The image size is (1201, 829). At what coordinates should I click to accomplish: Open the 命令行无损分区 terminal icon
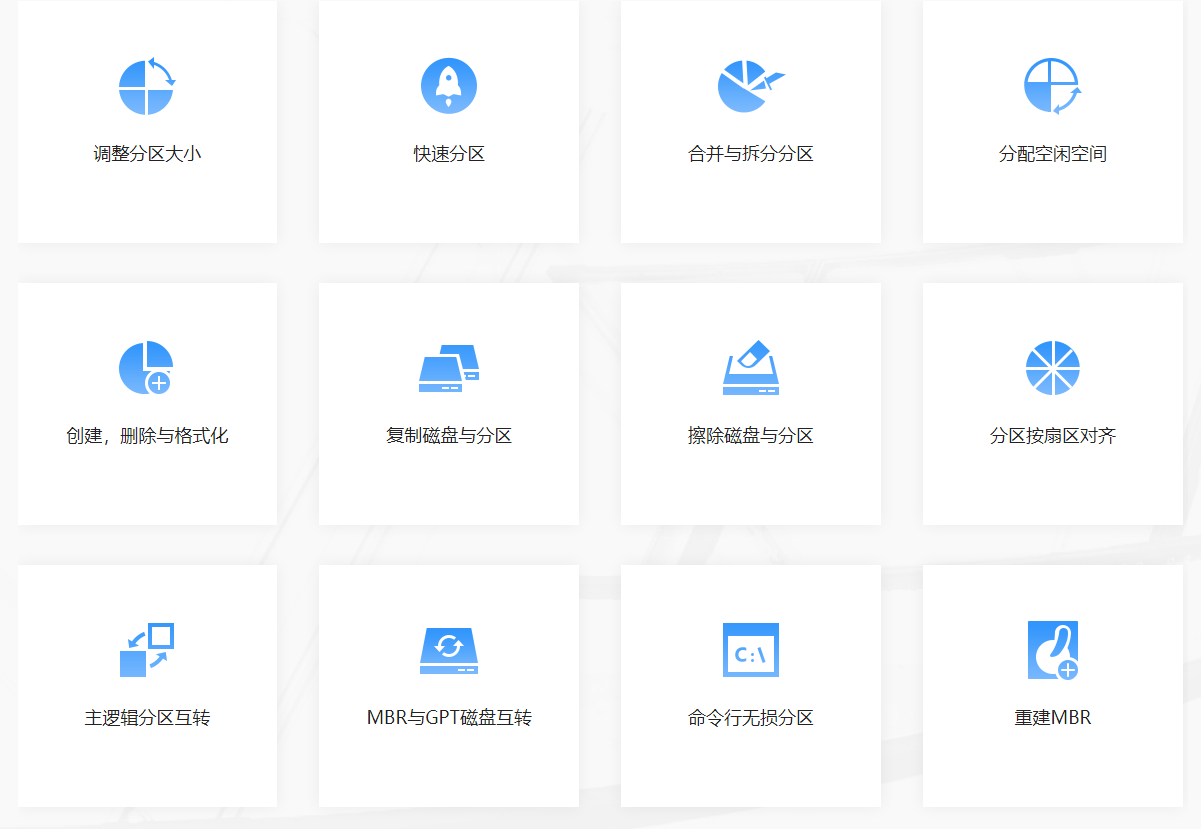[x=750, y=648]
